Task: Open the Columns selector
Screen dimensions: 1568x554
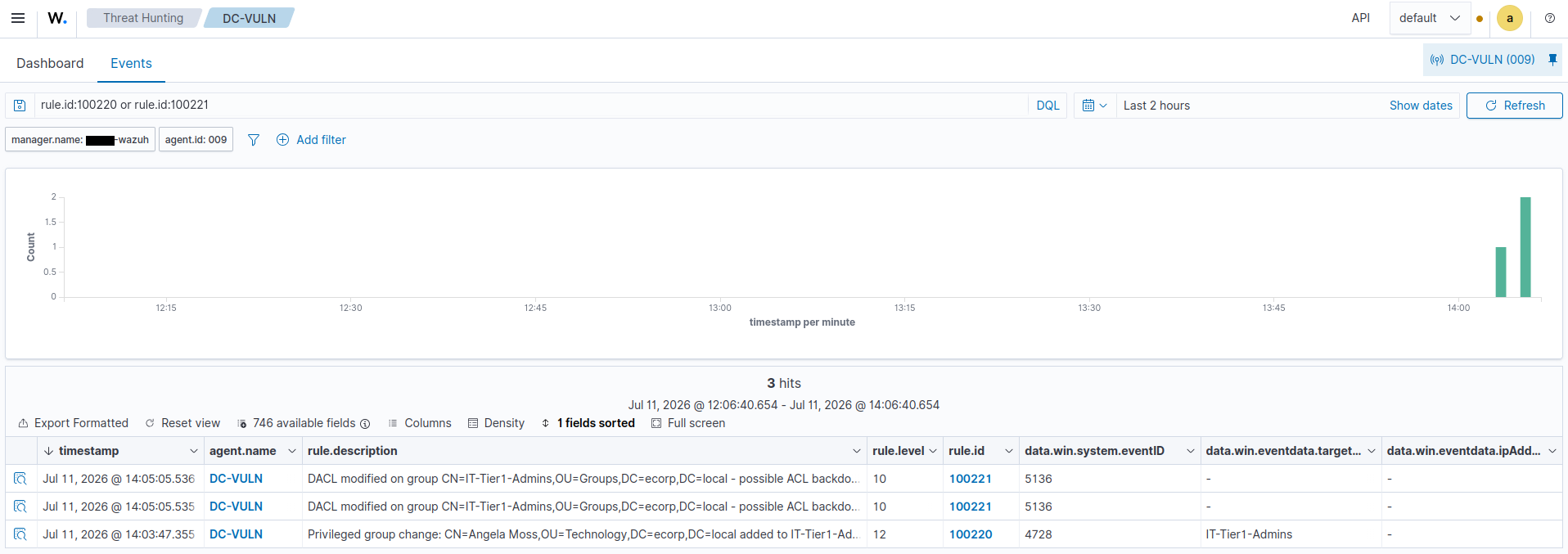Action: coord(420,423)
